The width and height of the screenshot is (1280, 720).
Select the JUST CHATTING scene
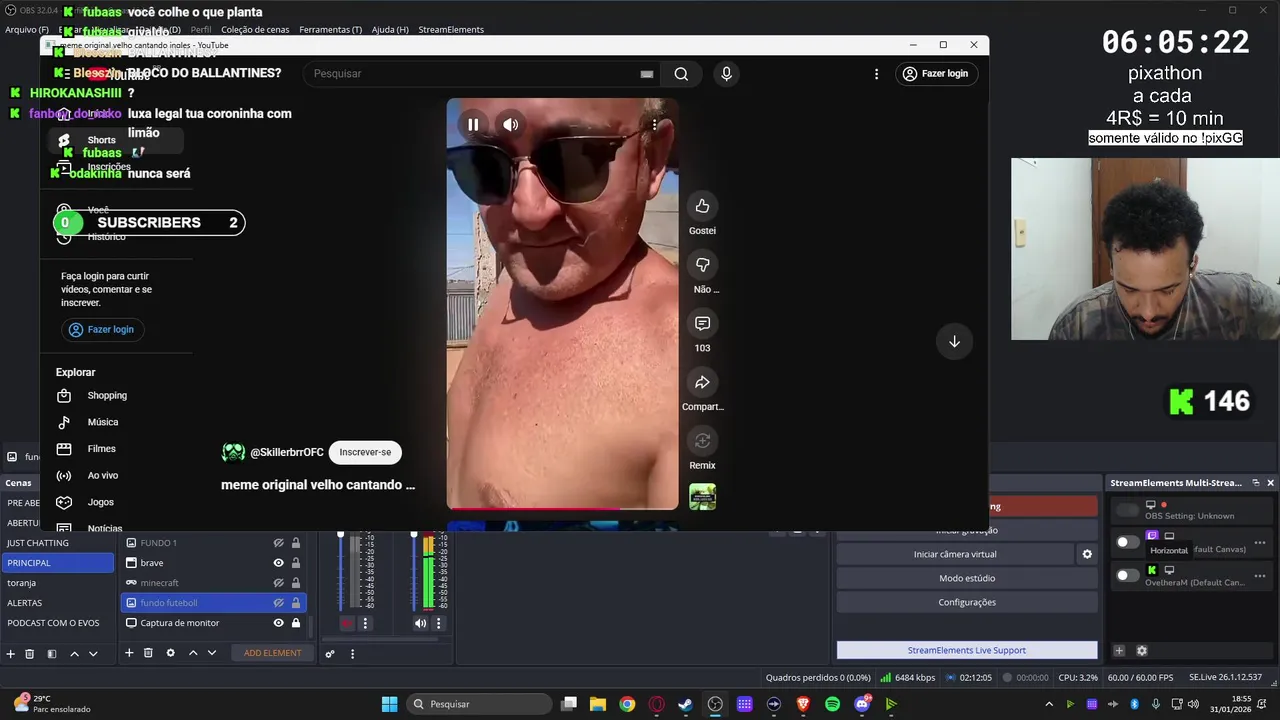click(57, 543)
